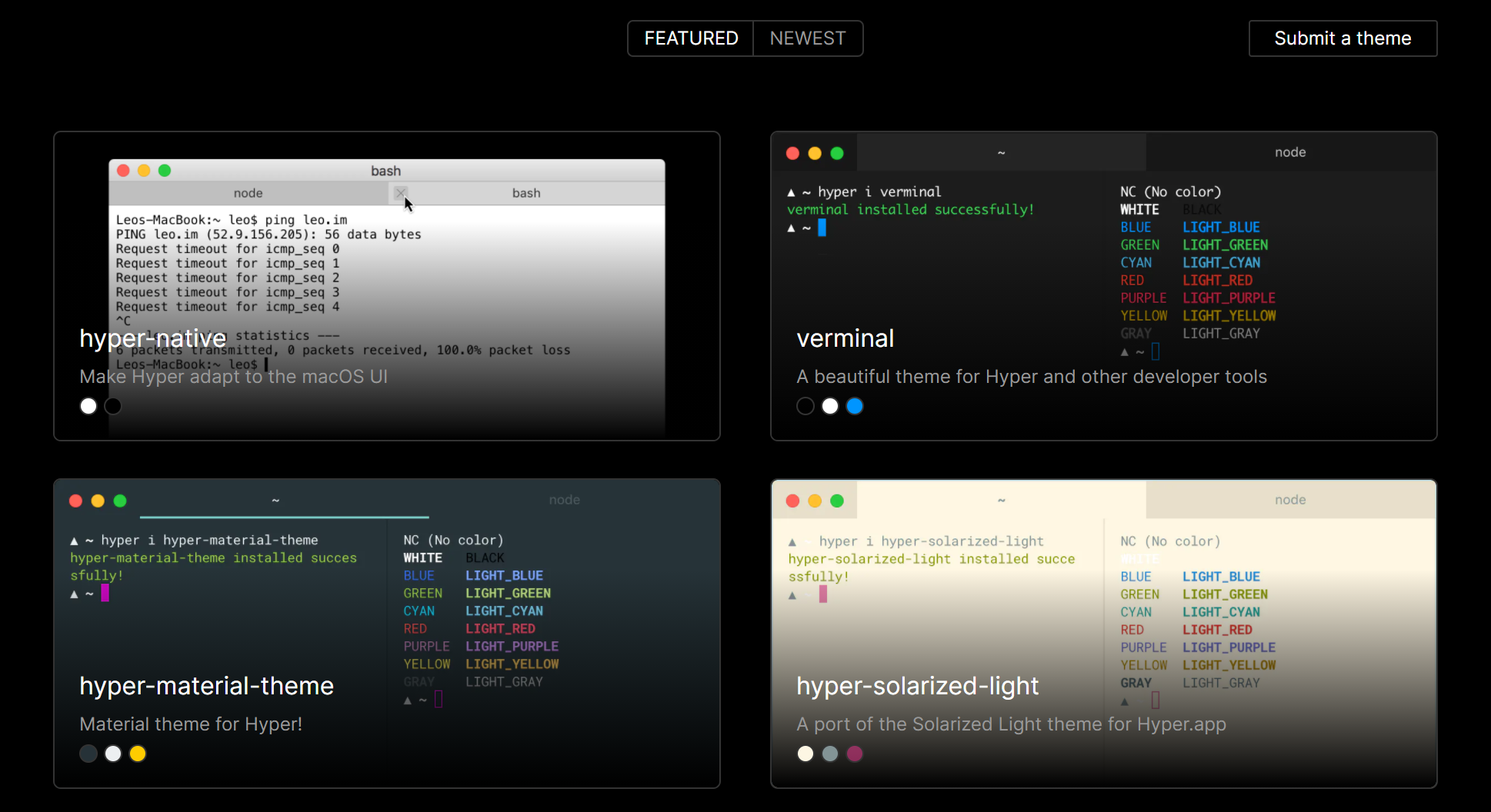The image size is (1491, 812).
Task: Click 'Make Hyper adapt to the macOS UI' description
Action: coord(233,377)
